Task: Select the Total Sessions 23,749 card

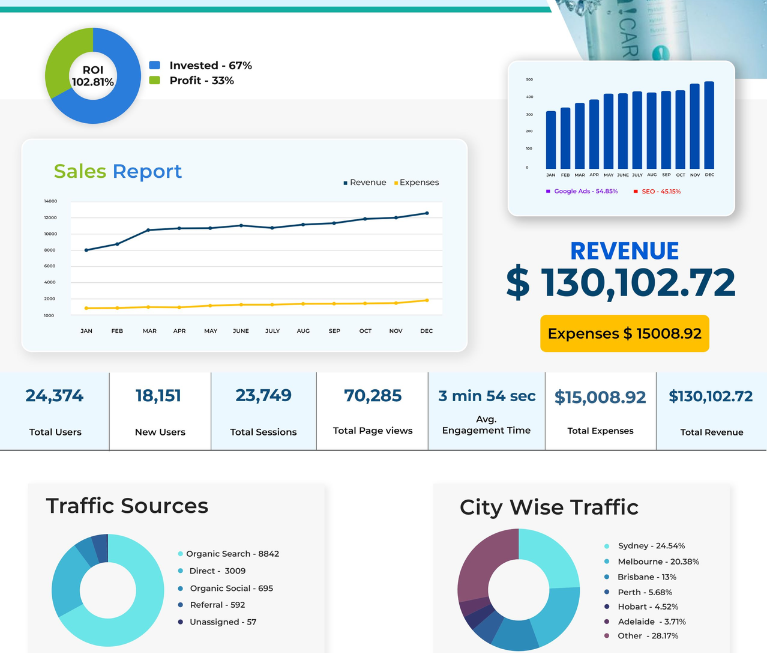Action: [264, 411]
